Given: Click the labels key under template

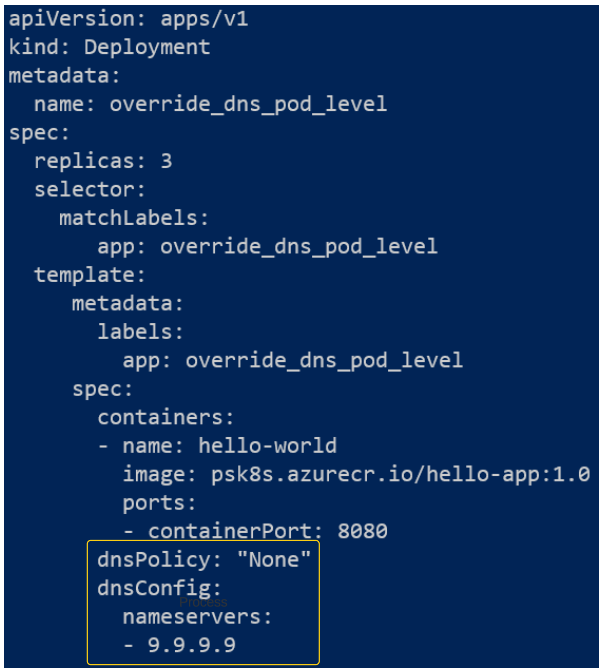Looking at the screenshot, I should pos(141,331).
